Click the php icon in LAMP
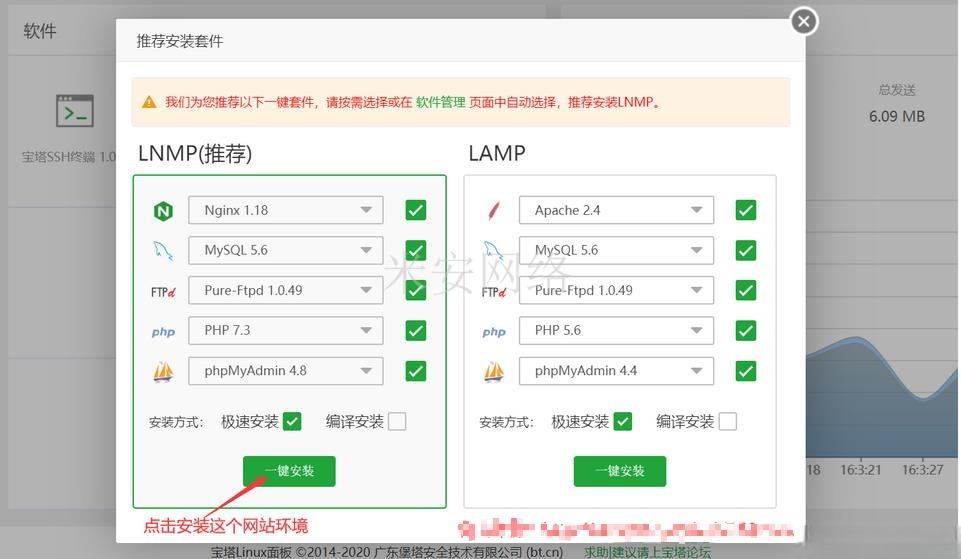The width and height of the screenshot is (961, 559). pyautogui.click(x=494, y=332)
